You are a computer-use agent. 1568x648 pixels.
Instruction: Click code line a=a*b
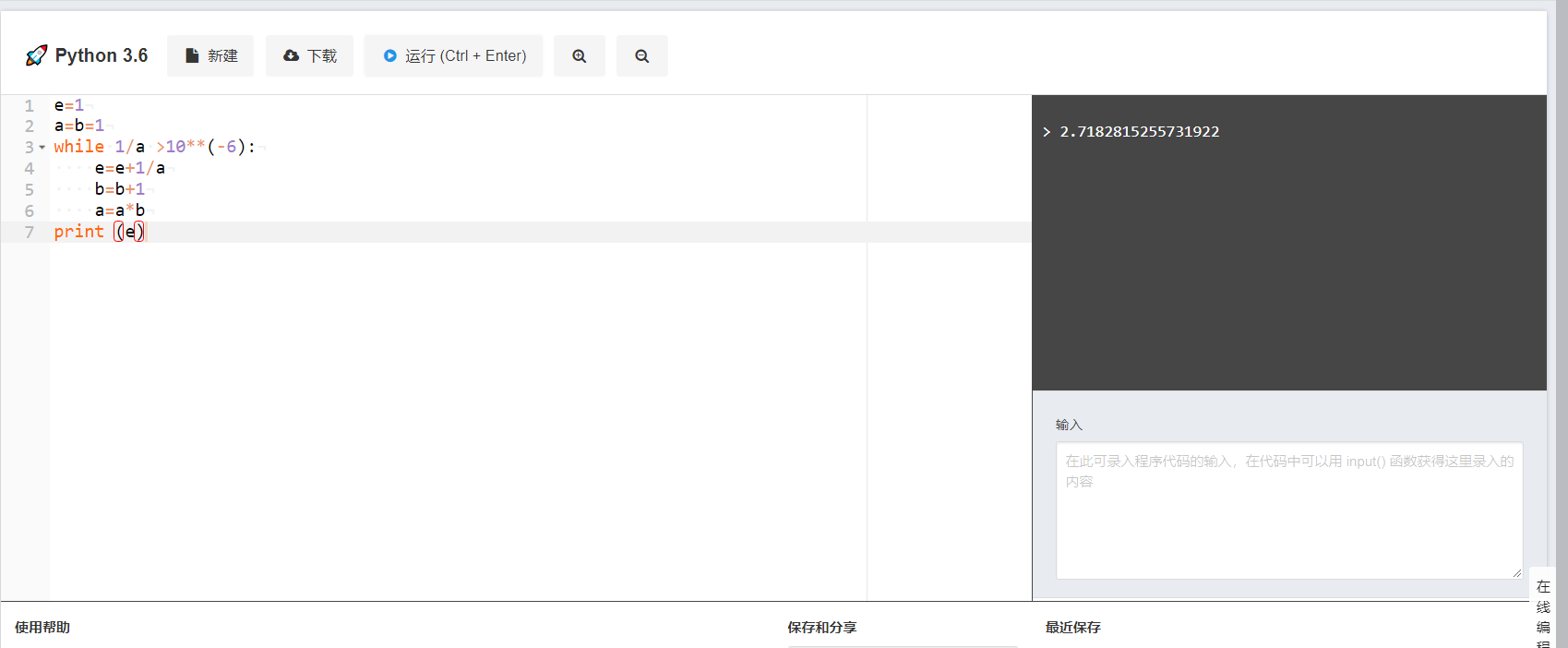120,210
